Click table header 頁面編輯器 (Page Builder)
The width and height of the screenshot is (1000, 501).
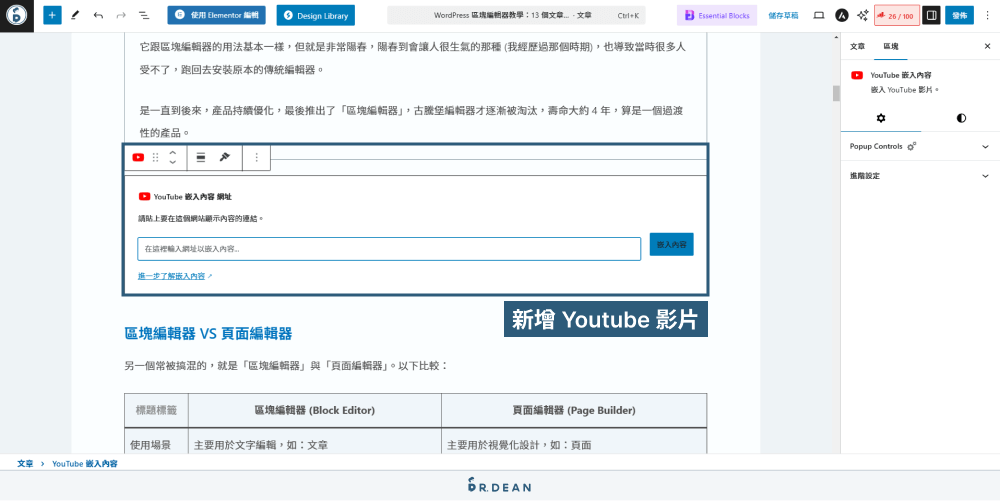click(574, 410)
